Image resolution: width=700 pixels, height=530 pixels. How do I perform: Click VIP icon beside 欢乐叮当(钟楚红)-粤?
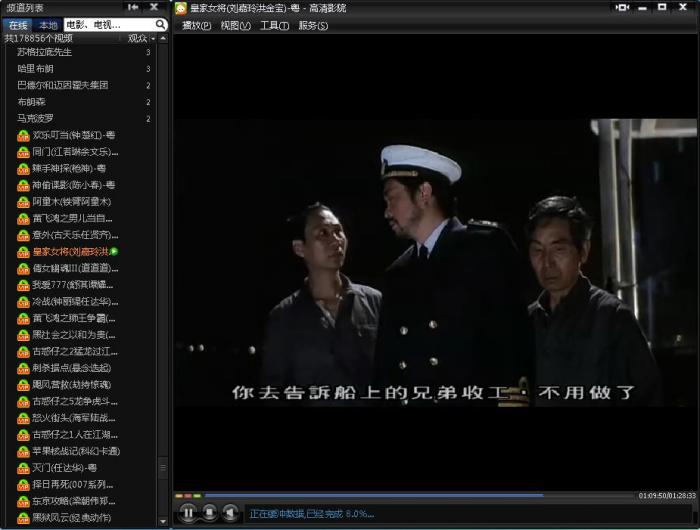click(x=23, y=136)
